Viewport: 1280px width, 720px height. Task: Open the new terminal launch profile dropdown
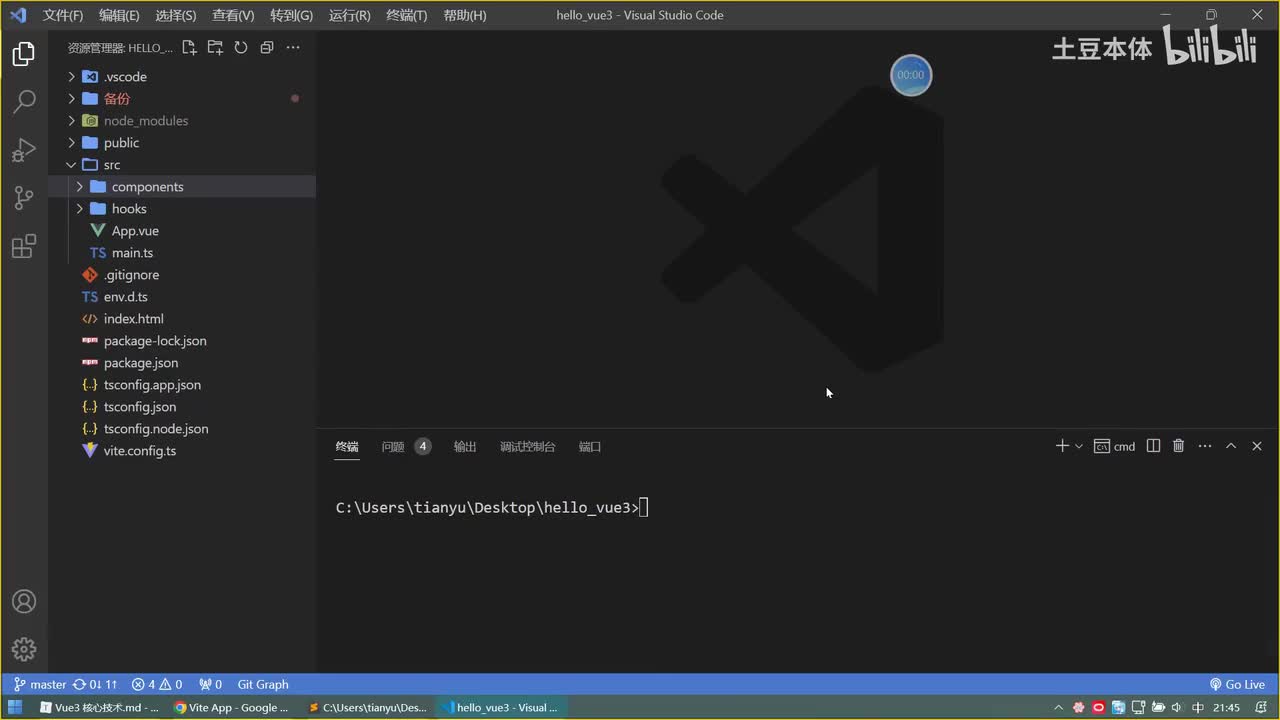[x=1079, y=447]
